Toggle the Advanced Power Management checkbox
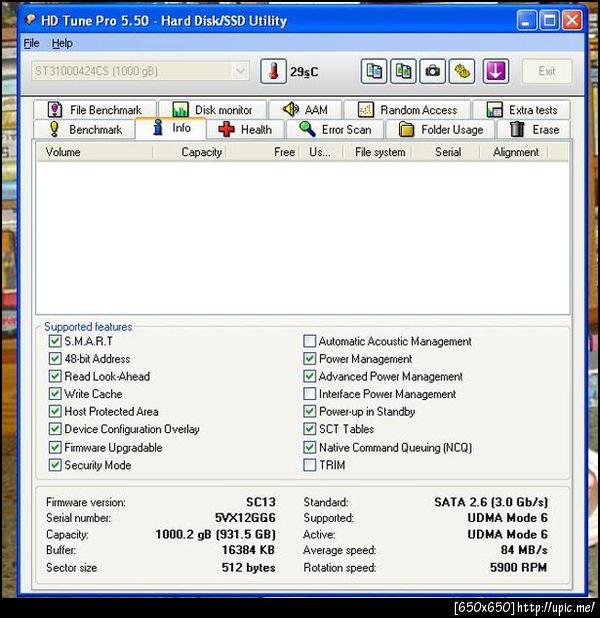The image size is (600, 618). (309, 376)
